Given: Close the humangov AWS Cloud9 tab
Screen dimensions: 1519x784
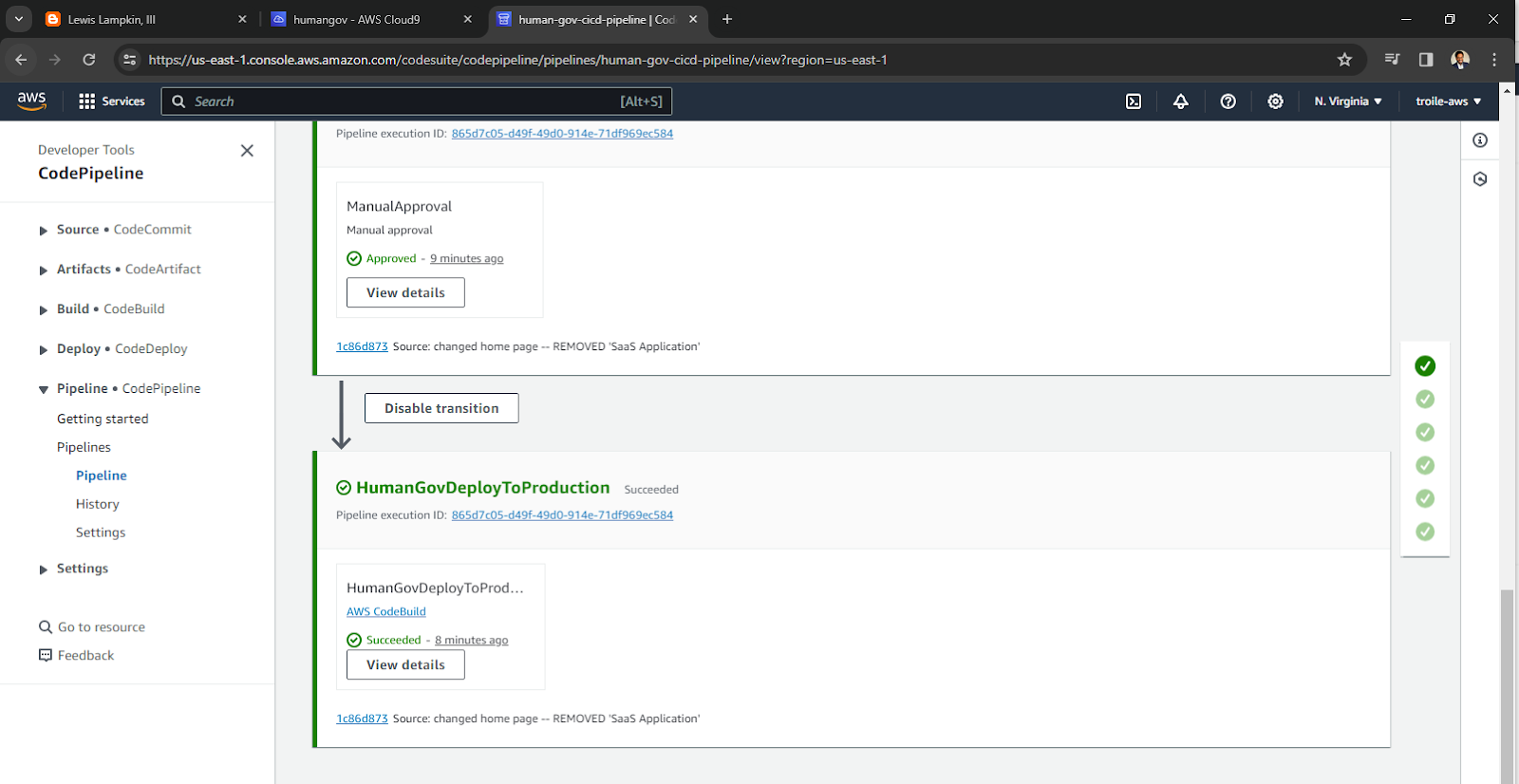Looking at the screenshot, I should [467, 19].
